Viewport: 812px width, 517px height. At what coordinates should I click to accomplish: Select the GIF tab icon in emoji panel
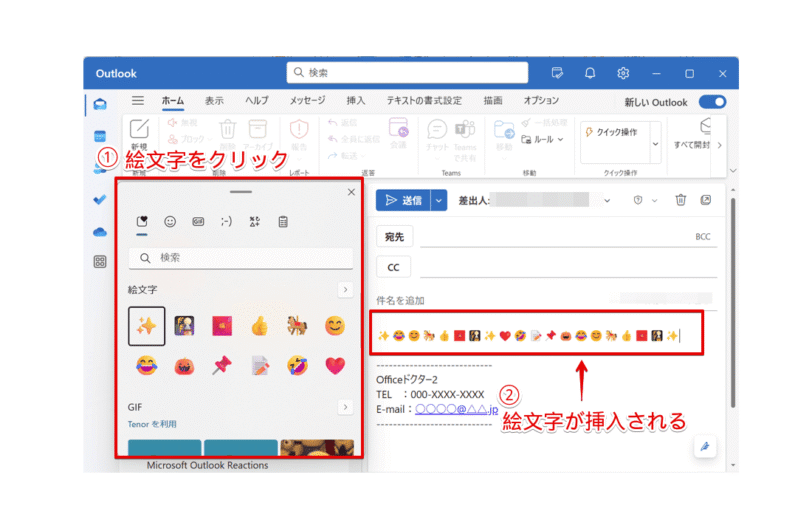(198, 222)
